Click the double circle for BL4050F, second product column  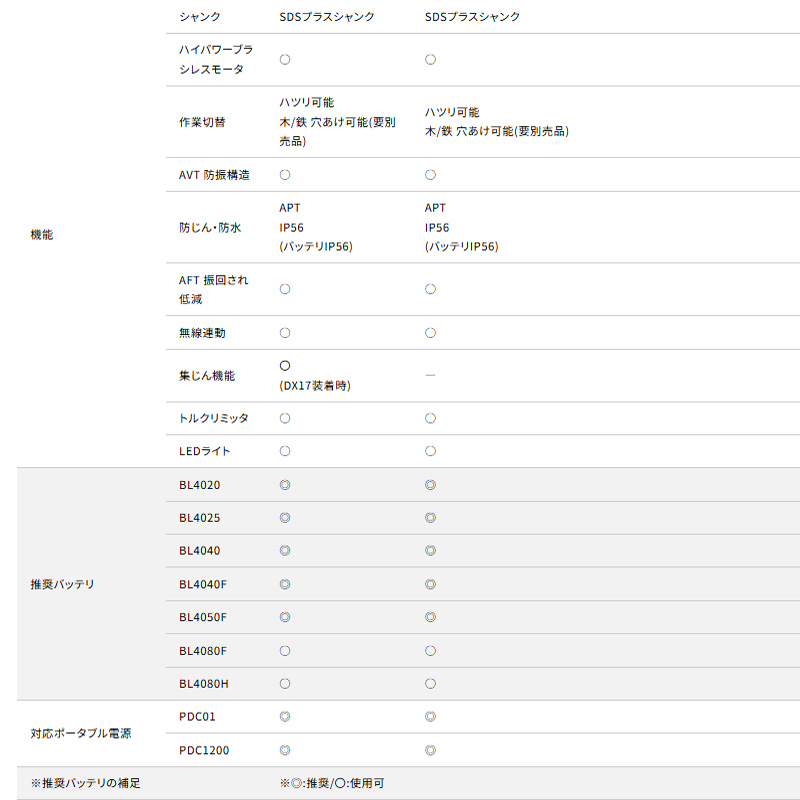point(430,617)
